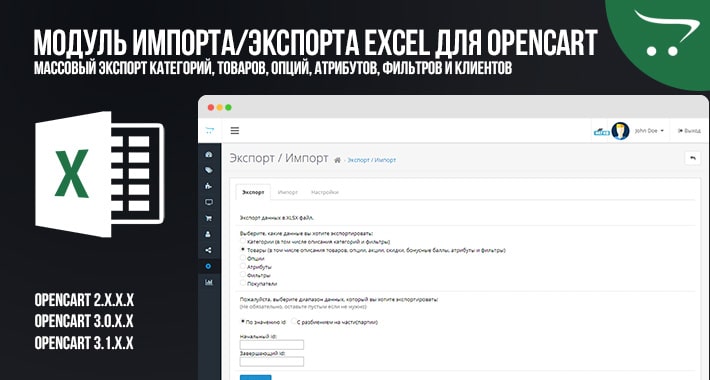Click the breadcrumb home icon

(337, 160)
